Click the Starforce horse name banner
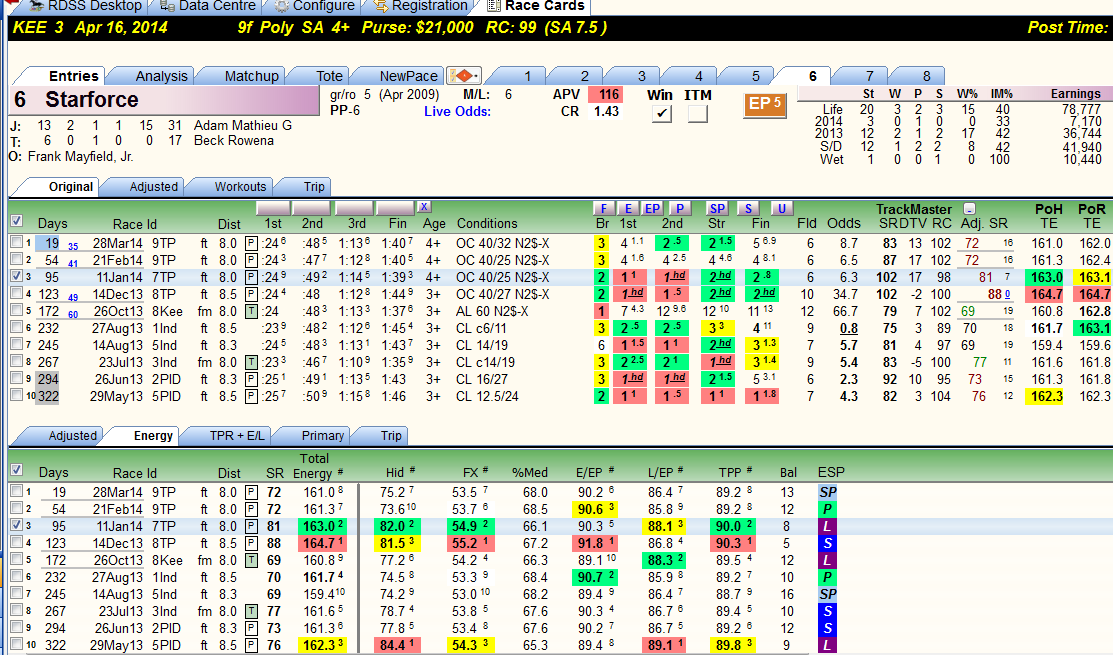The height and width of the screenshot is (655, 1113). tap(165, 100)
